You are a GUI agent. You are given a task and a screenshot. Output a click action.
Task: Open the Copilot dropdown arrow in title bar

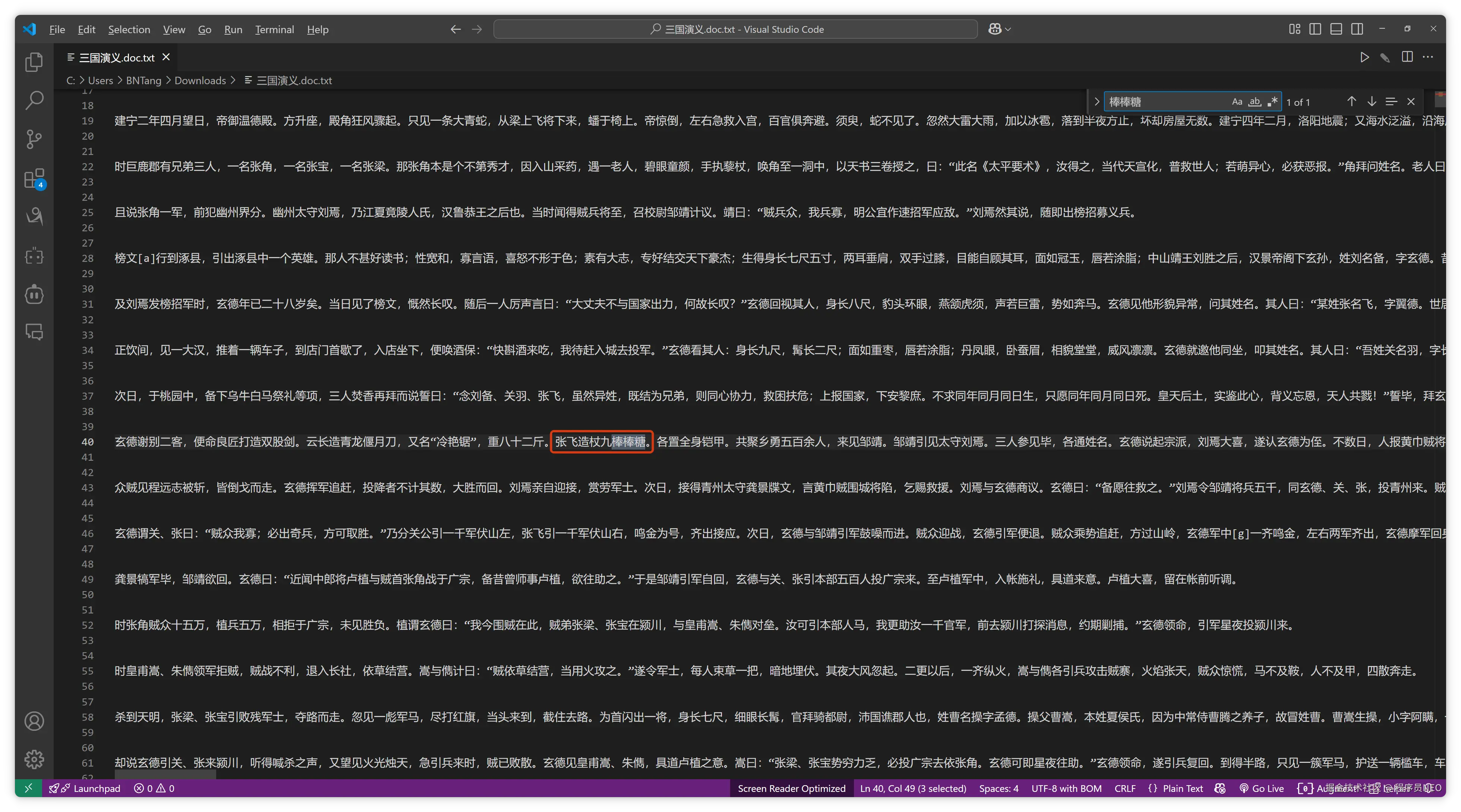click(x=1008, y=29)
